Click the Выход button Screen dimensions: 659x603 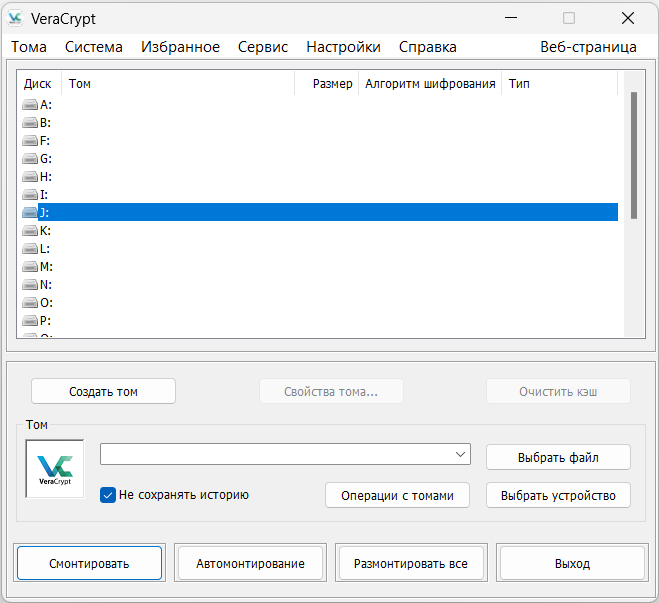point(572,563)
